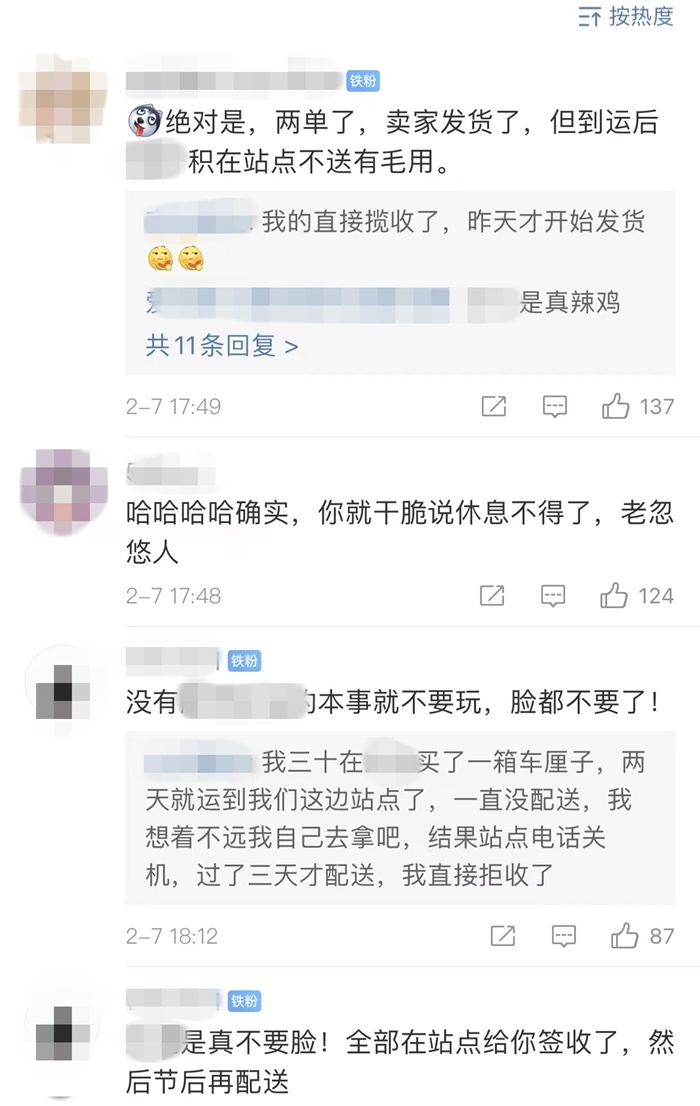Open the reply about 一箱车厘子
Screen dimensions: 700x1106
[x=399, y=818]
